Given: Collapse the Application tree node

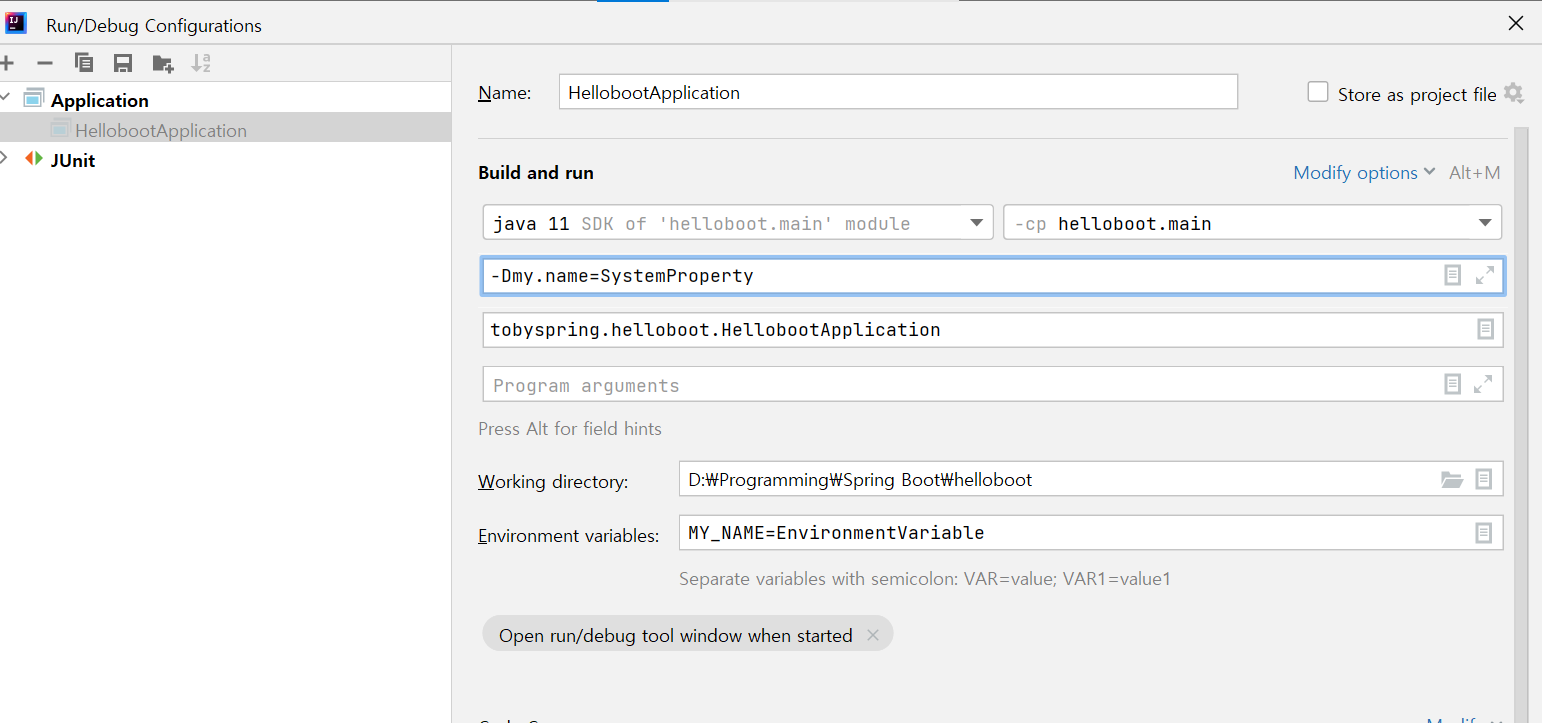Looking at the screenshot, I should point(6,100).
